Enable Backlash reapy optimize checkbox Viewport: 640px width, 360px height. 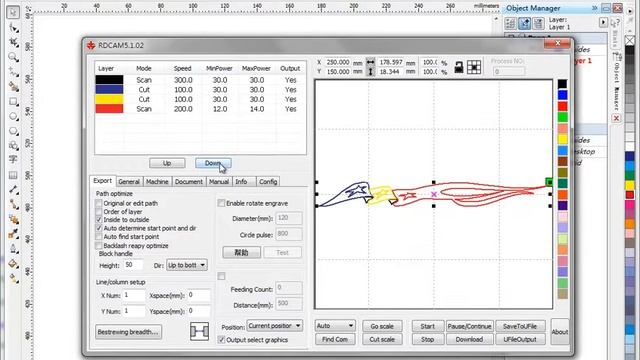98,245
